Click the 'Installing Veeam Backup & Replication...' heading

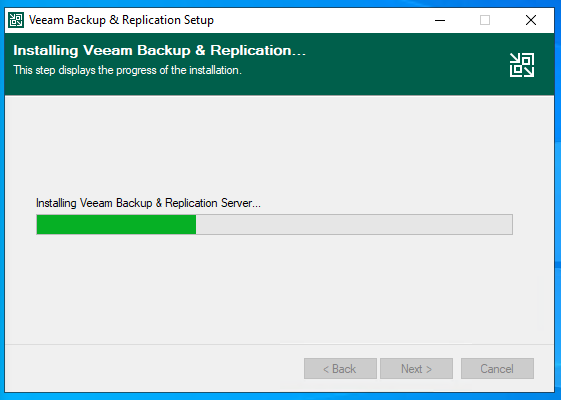(160, 50)
